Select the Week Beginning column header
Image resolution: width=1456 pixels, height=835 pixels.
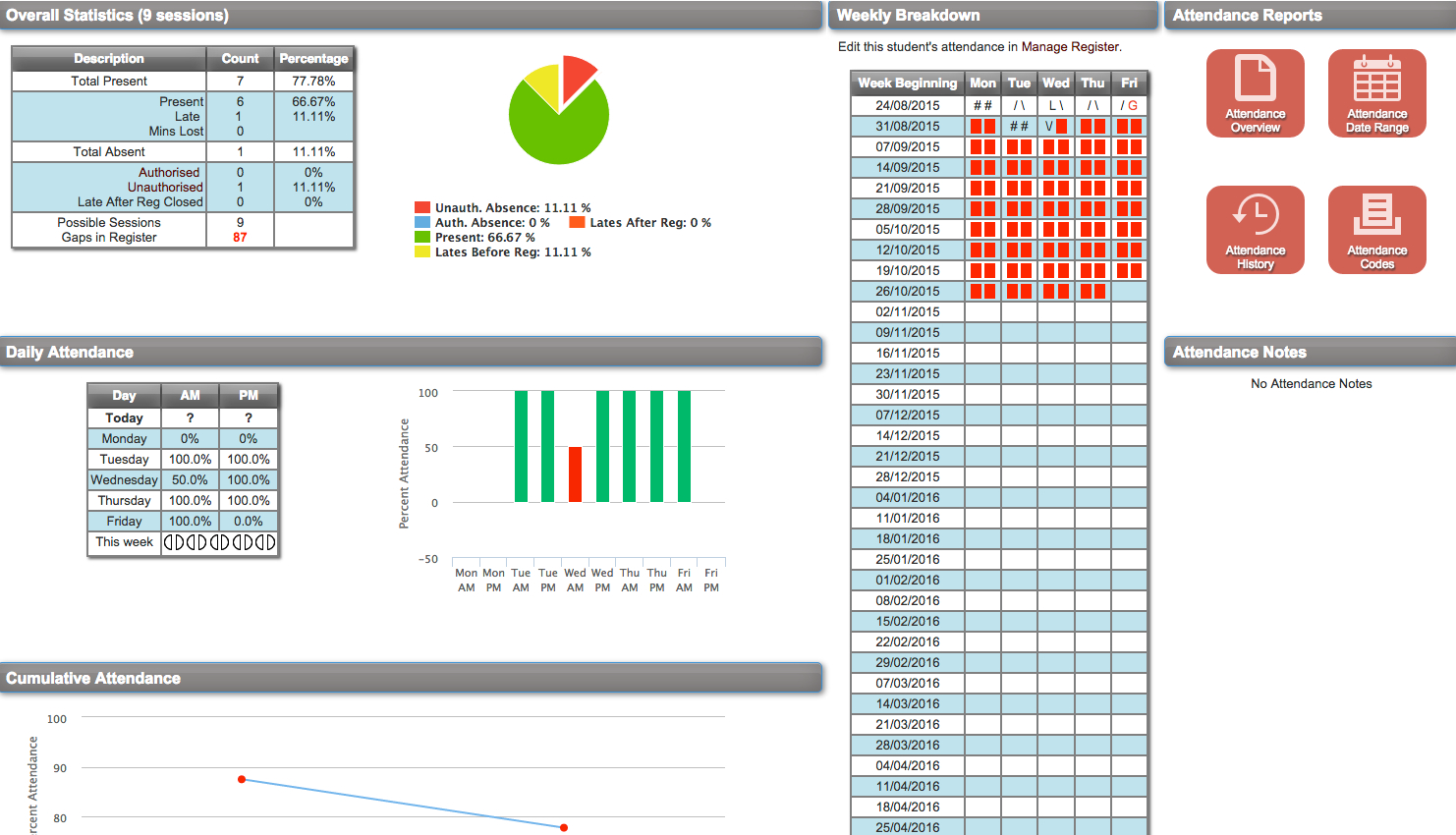(906, 83)
